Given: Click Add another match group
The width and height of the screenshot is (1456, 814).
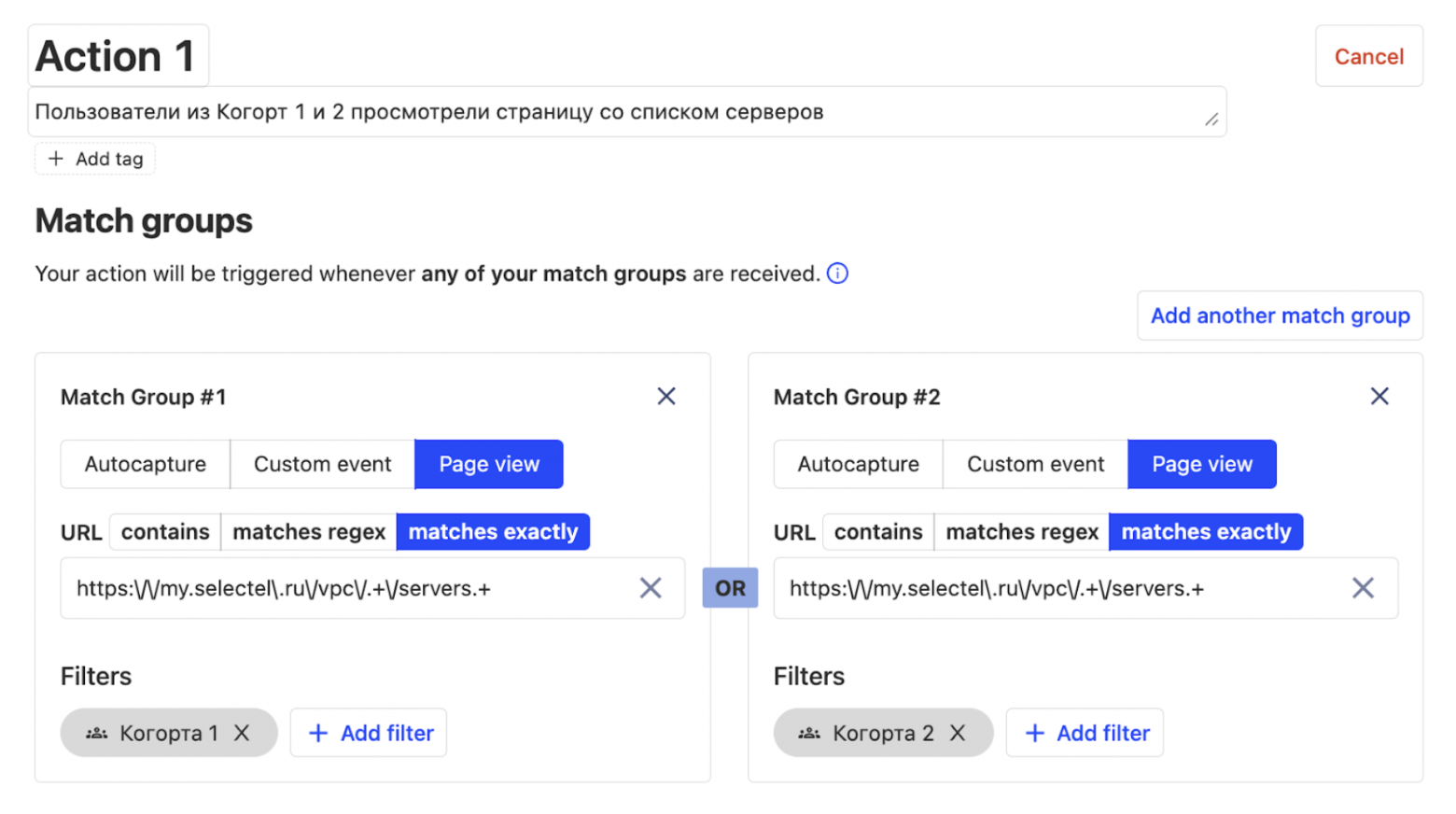Looking at the screenshot, I should pos(1280,316).
